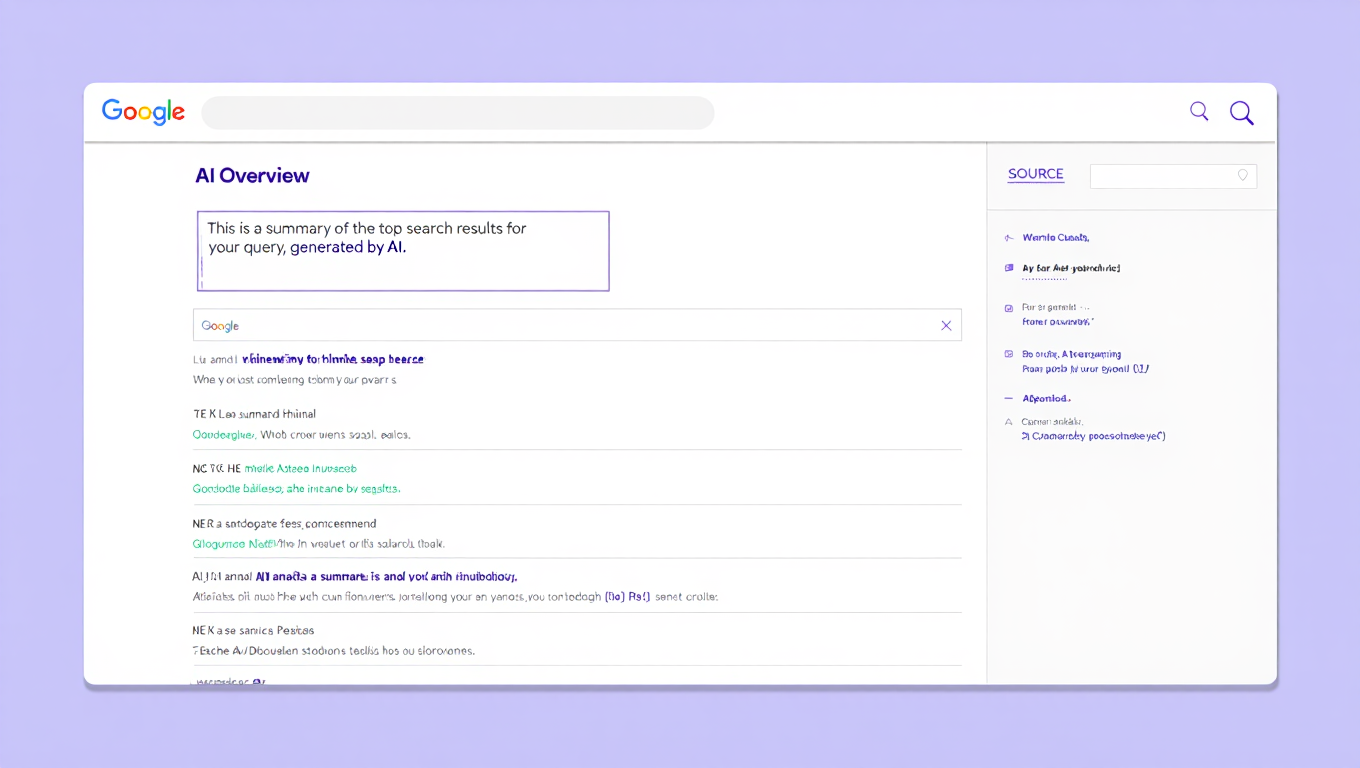Clear the inner search field with the X
The height and width of the screenshot is (768, 1360).
[946, 325]
